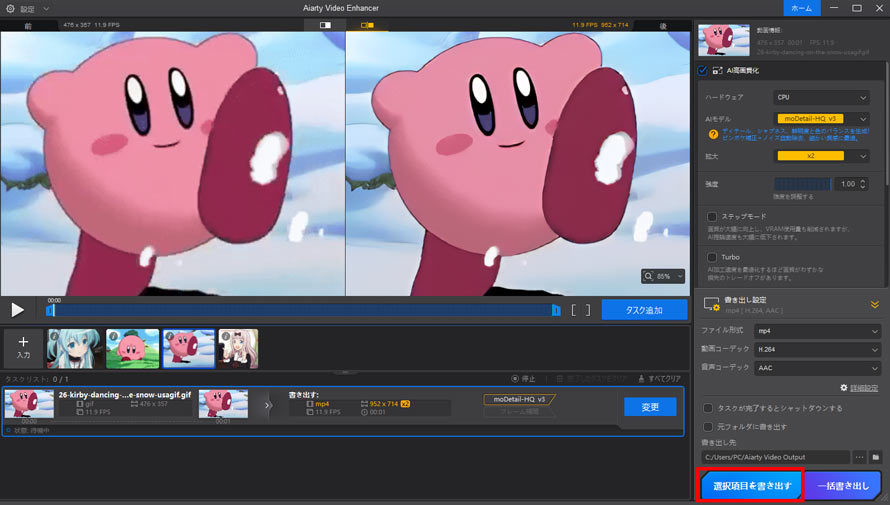The width and height of the screenshot is (890, 505).
Task: Click the timeline end marker handle
Action: point(556,310)
